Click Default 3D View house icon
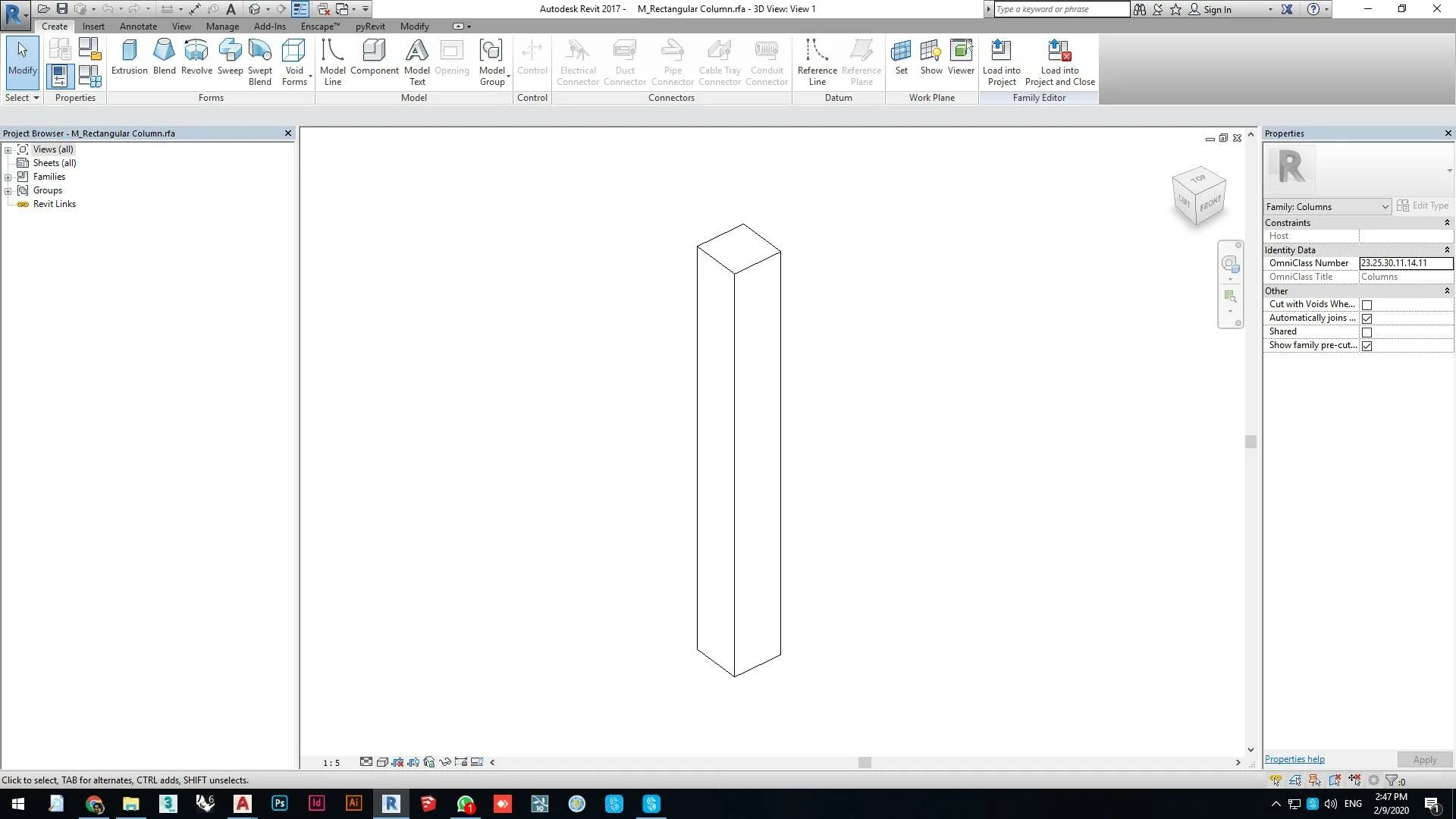Image resolution: width=1456 pixels, height=819 pixels. tap(255, 9)
